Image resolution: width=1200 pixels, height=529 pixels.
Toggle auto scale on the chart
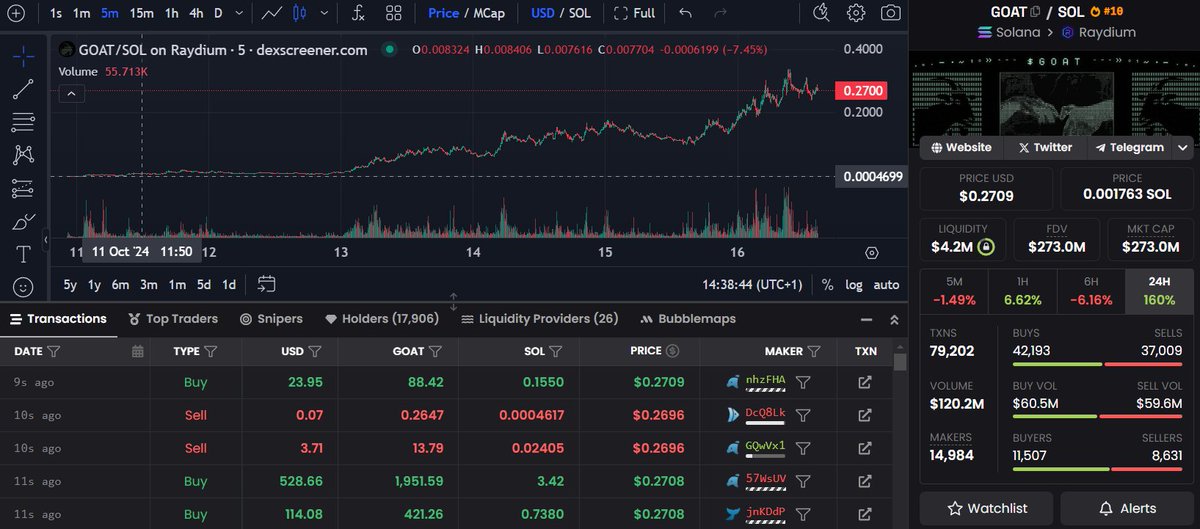click(x=886, y=284)
